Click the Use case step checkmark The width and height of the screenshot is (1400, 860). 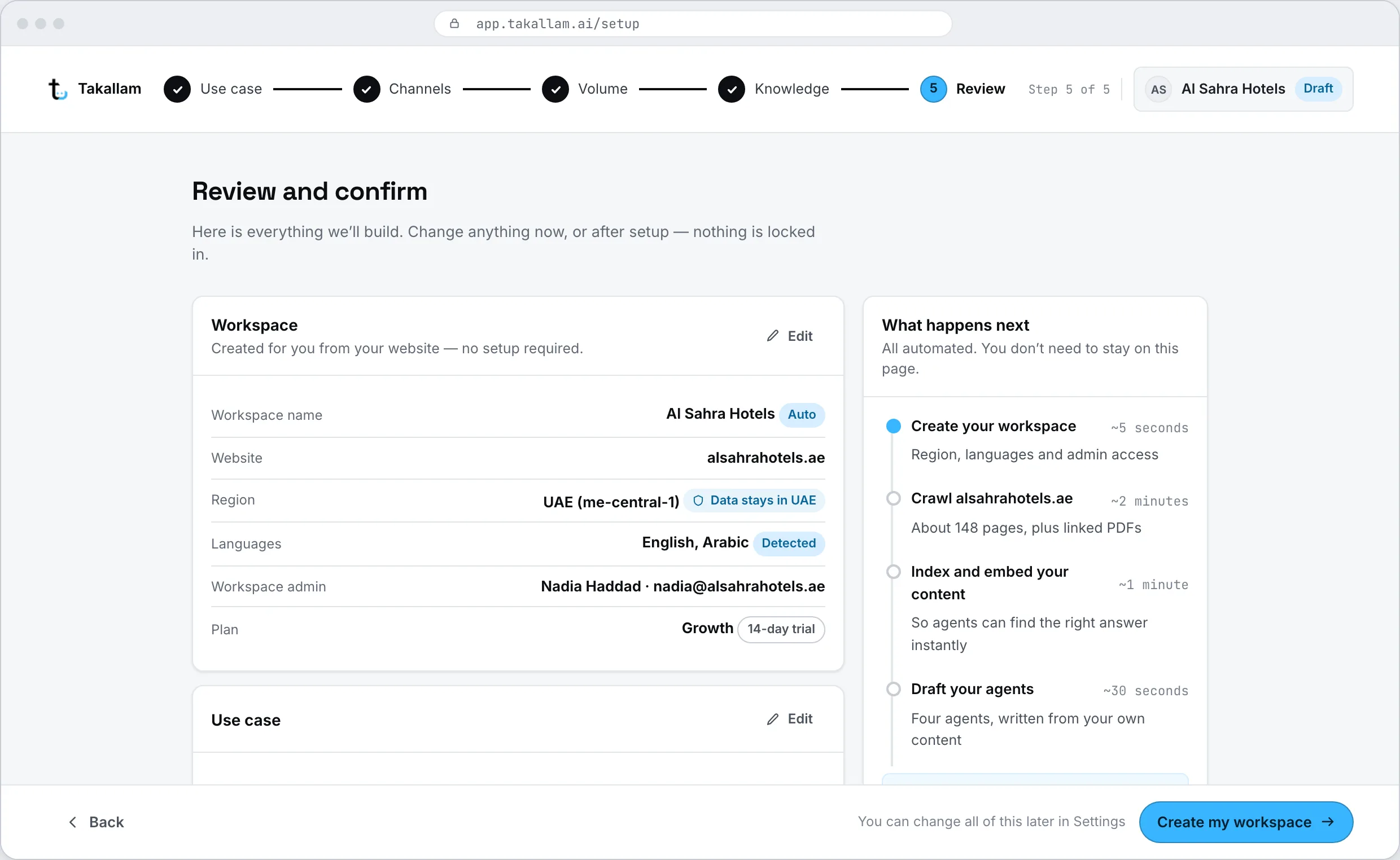pyautogui.click(x=177, y=89)
